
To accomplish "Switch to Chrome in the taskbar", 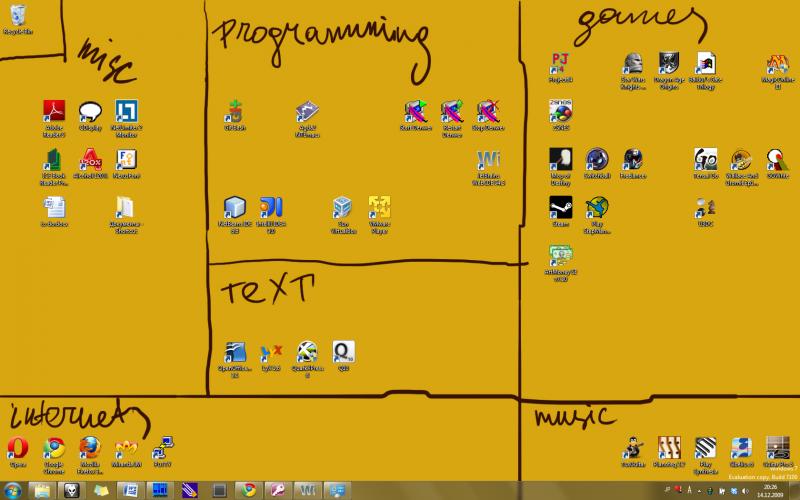I will (248, 491).
